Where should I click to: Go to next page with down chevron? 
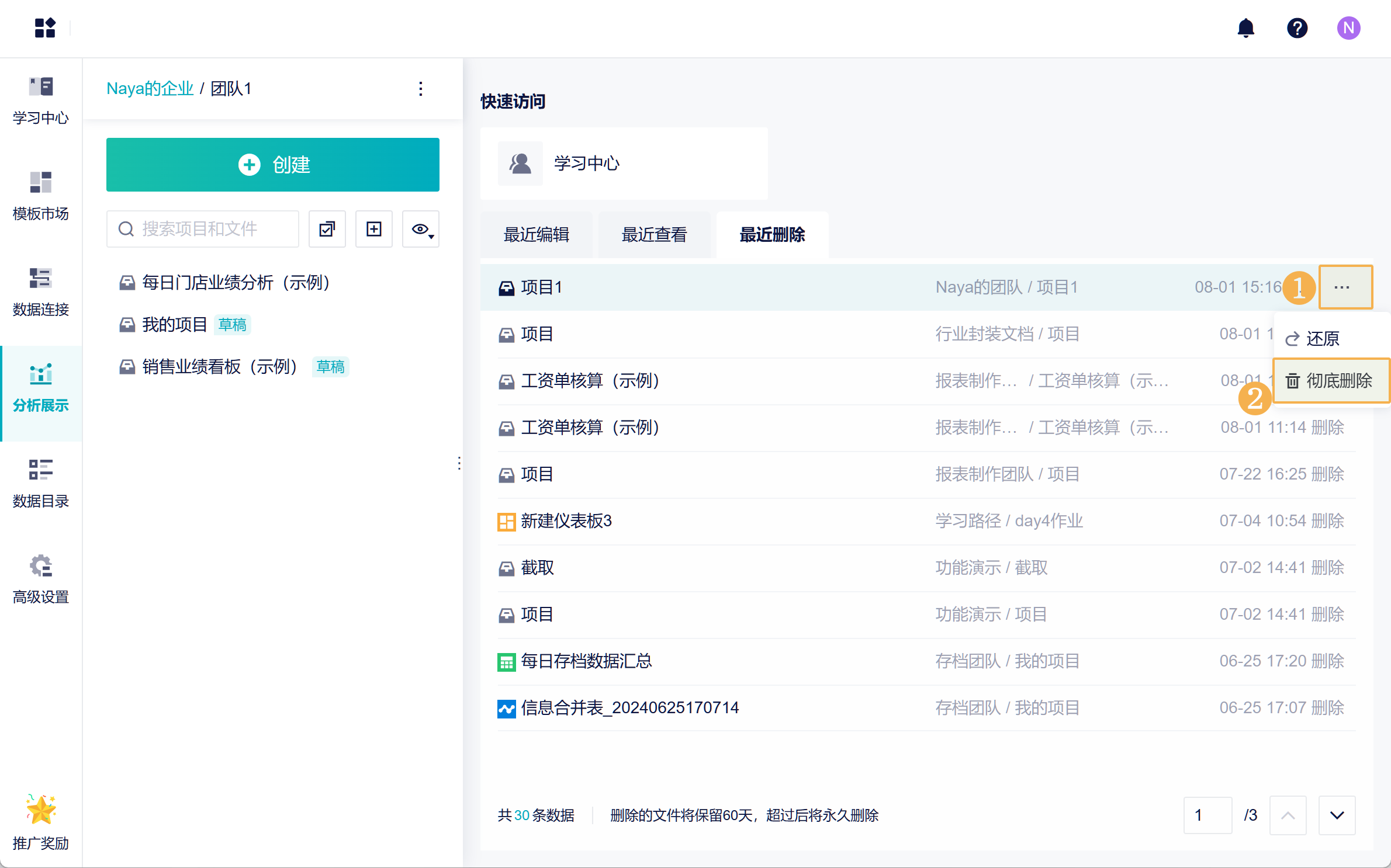pos(1337,815)
